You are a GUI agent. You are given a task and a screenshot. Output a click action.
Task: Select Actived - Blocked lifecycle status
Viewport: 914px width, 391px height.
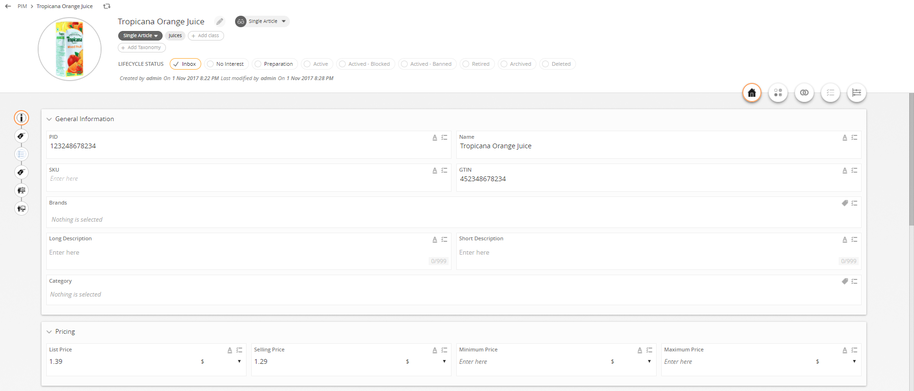(365, 64)
